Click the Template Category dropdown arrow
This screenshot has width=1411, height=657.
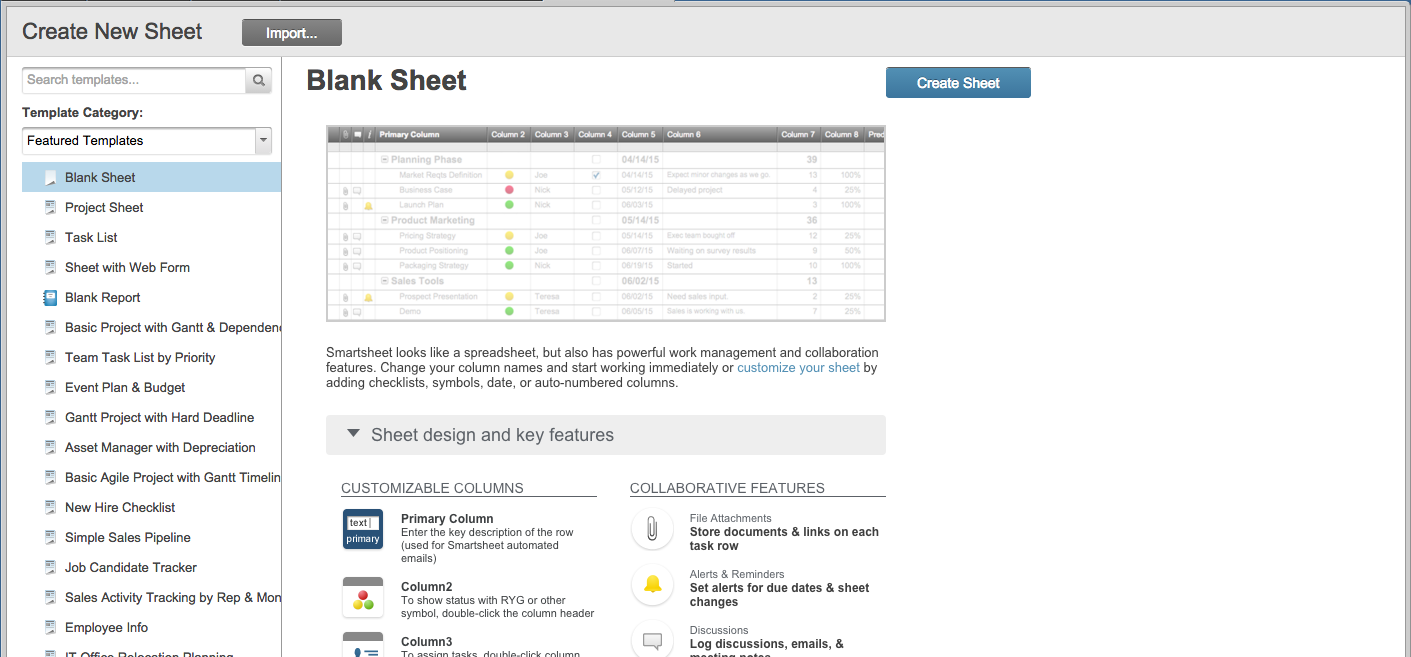tap(264, 141)
